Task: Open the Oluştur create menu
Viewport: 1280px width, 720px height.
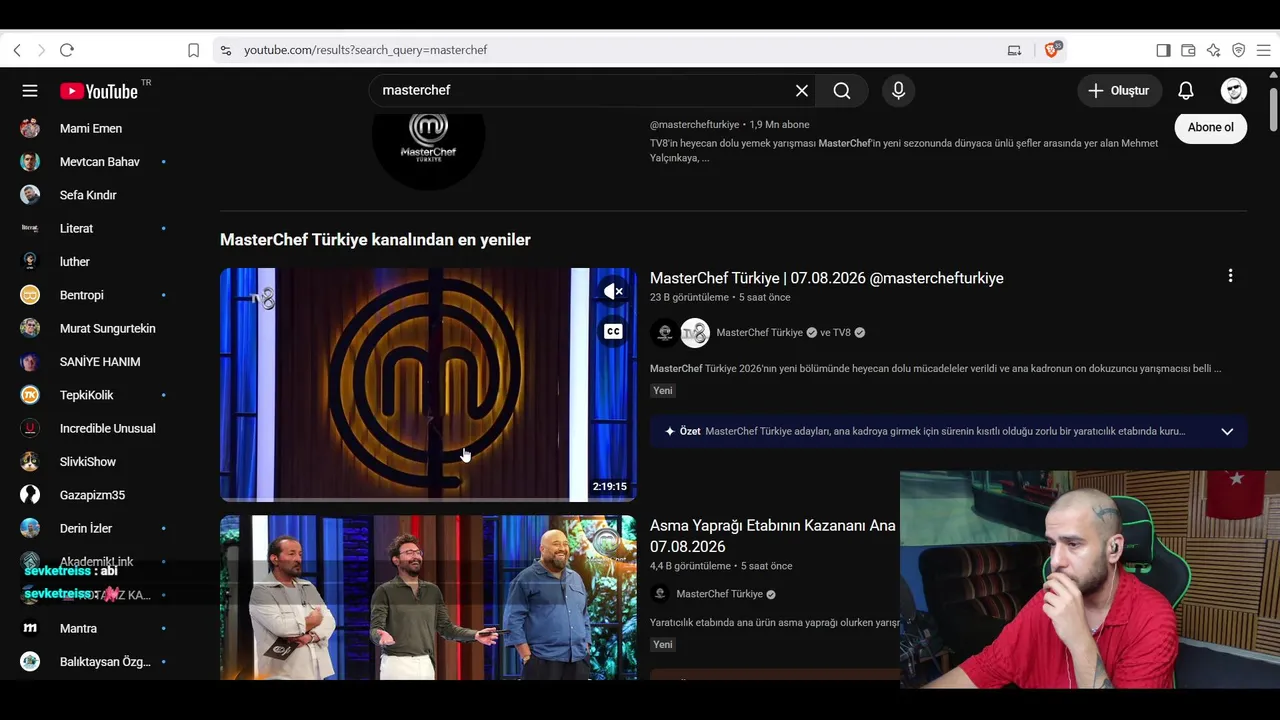Action: coord(1120,91)
